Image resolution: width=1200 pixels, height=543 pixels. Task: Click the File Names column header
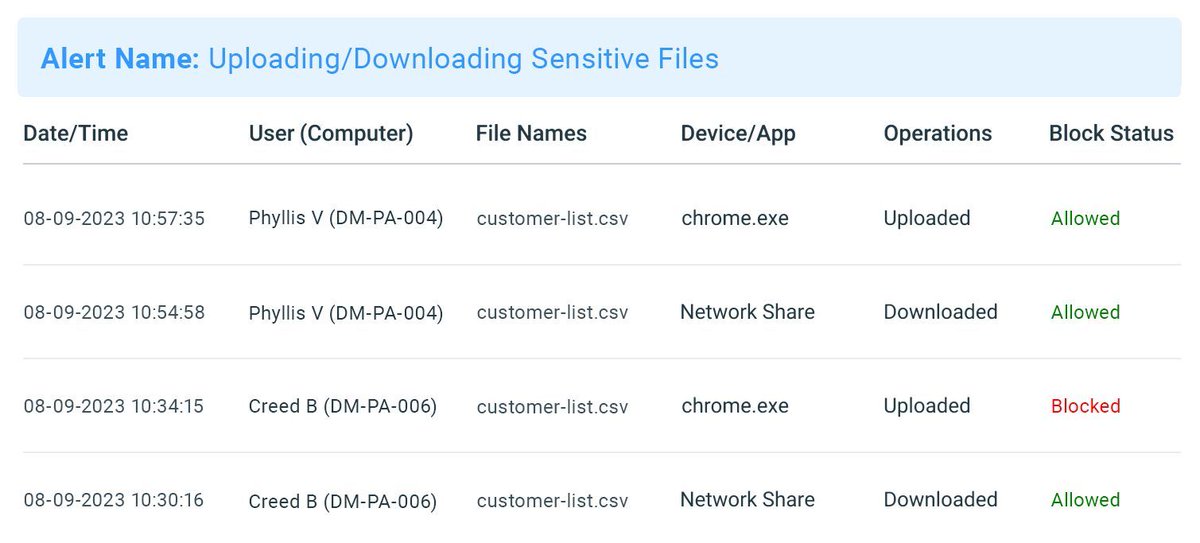(531, 133)
